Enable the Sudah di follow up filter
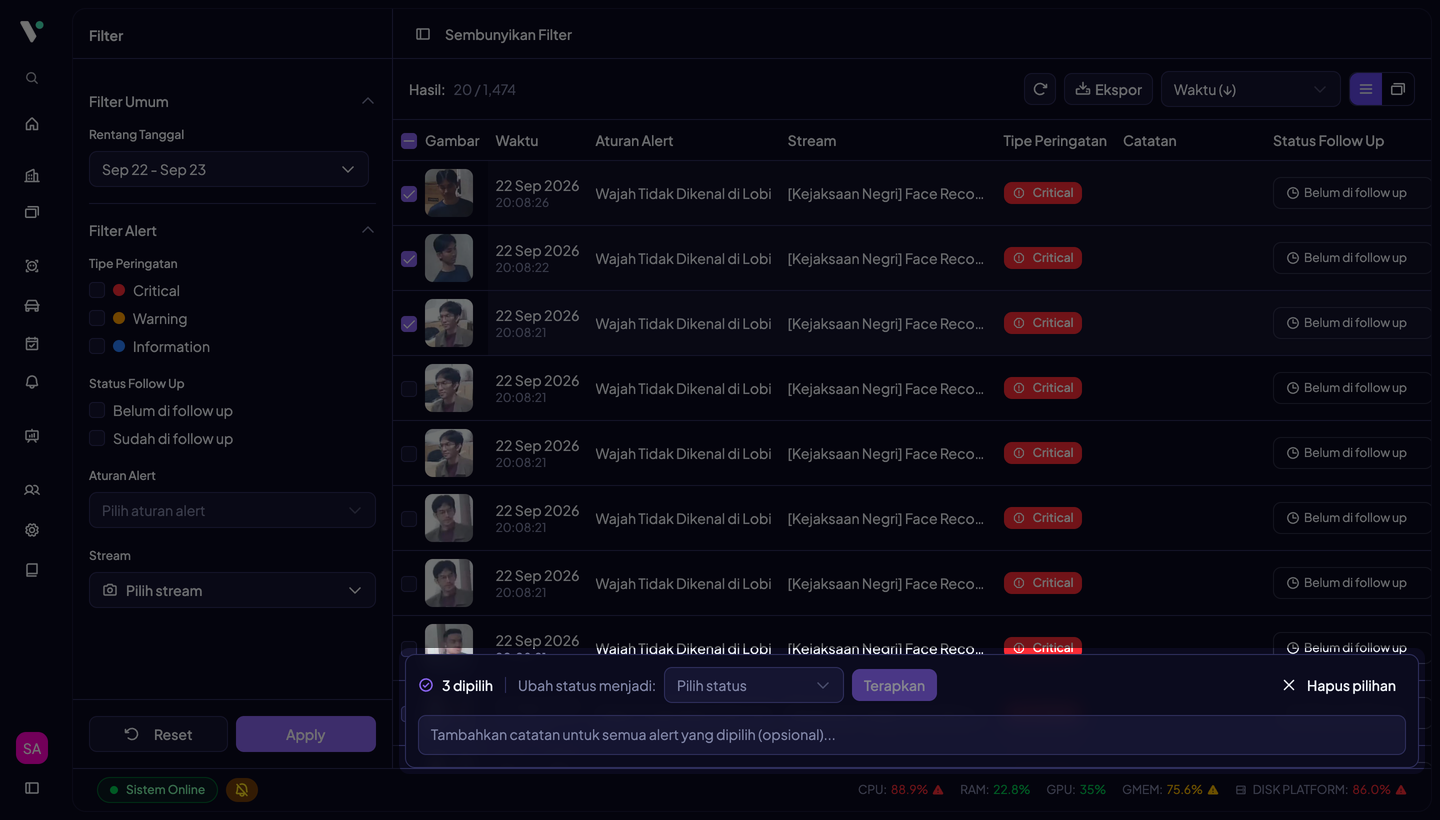The image size is (1440, 820). coord(97,438)
